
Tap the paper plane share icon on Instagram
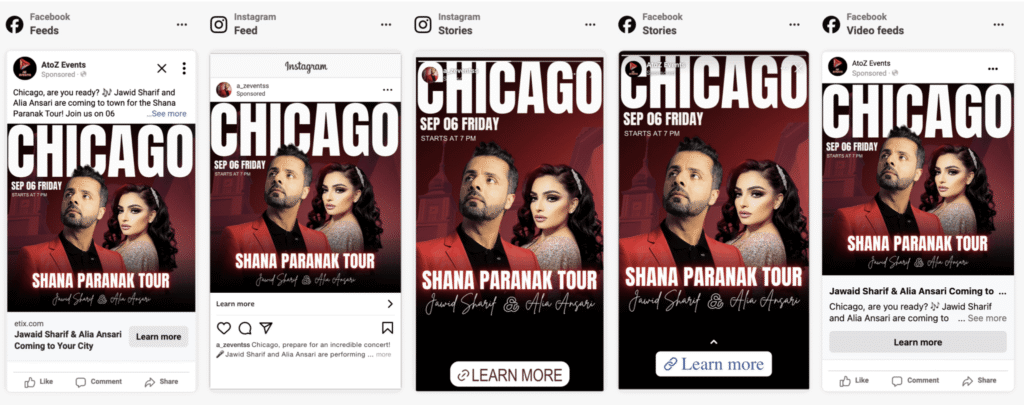pos(266,328)
